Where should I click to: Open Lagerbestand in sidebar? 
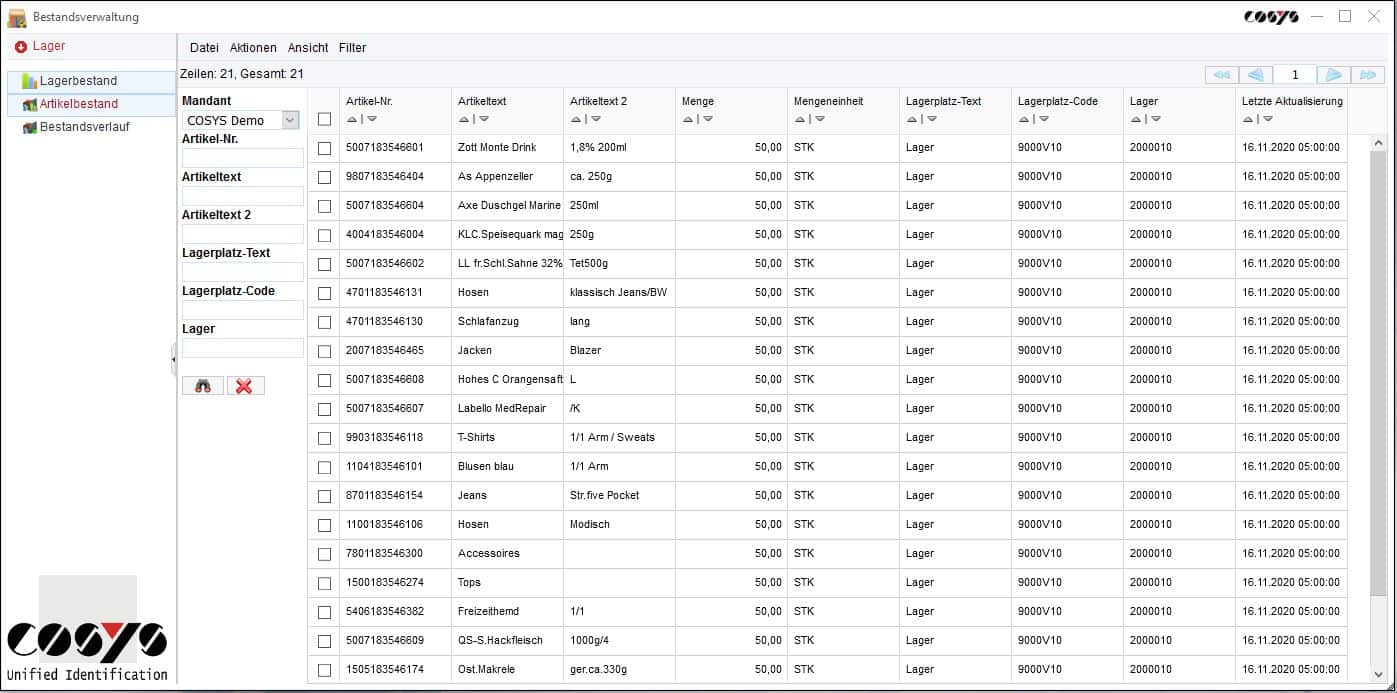pos(78,81)
